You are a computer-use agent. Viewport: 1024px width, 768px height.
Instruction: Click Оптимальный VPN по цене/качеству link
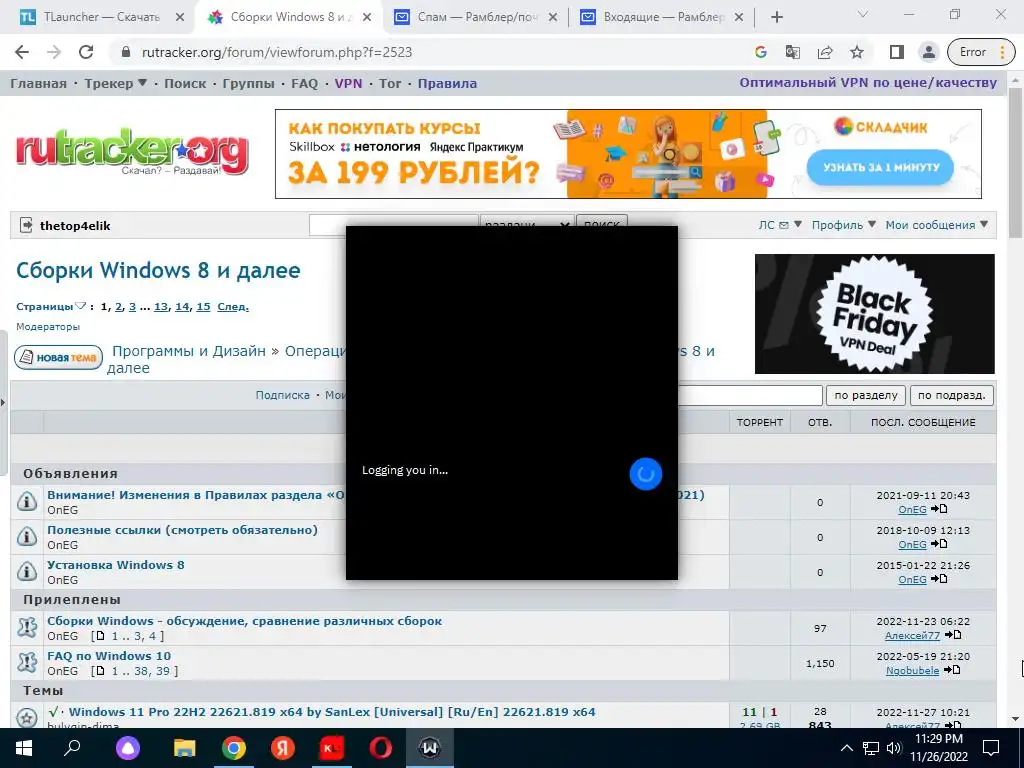(868, 83)
